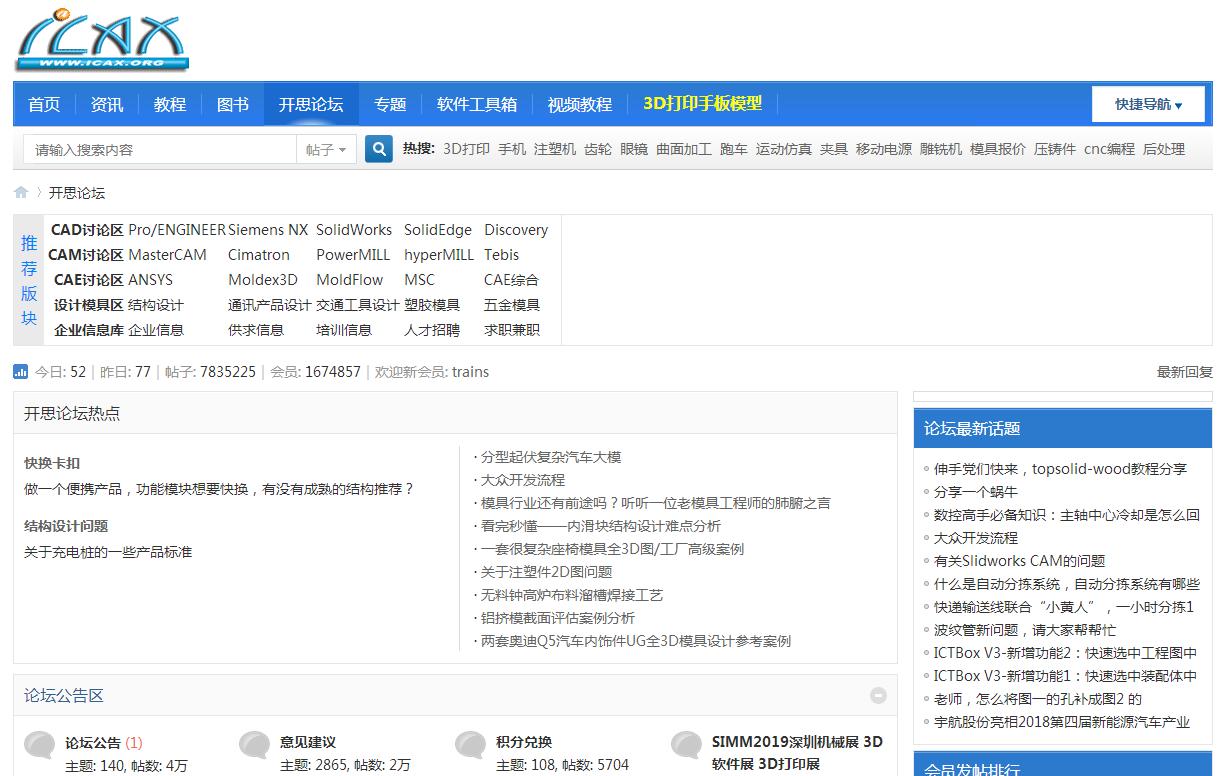Viewport: 1227px width, 776px height.
Task: Click the blue magnifier search icon
Action: (378, 148)
